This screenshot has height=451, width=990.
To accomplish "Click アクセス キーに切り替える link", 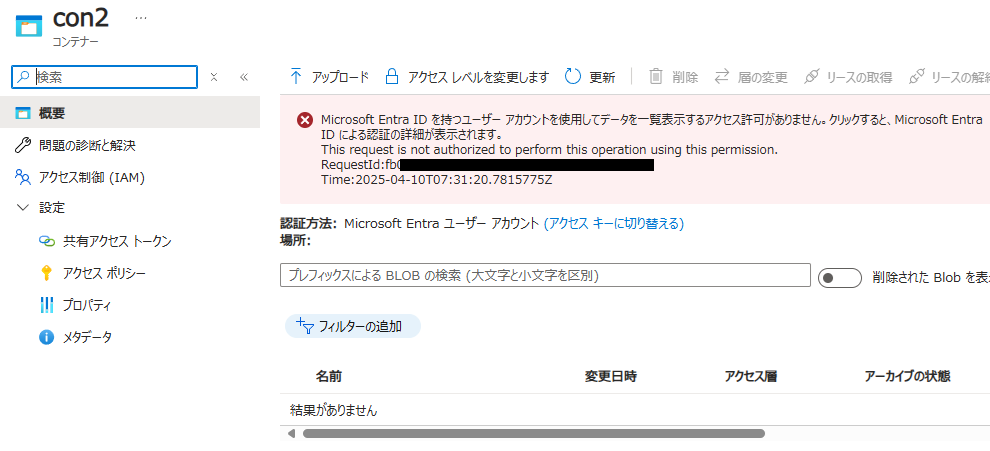I will (x=614, y=223).
